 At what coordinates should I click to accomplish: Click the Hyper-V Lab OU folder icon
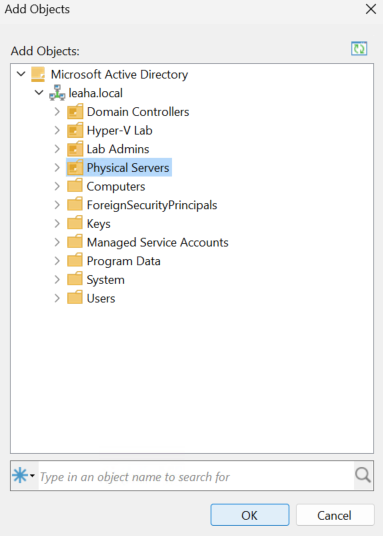tap(75, 131)
